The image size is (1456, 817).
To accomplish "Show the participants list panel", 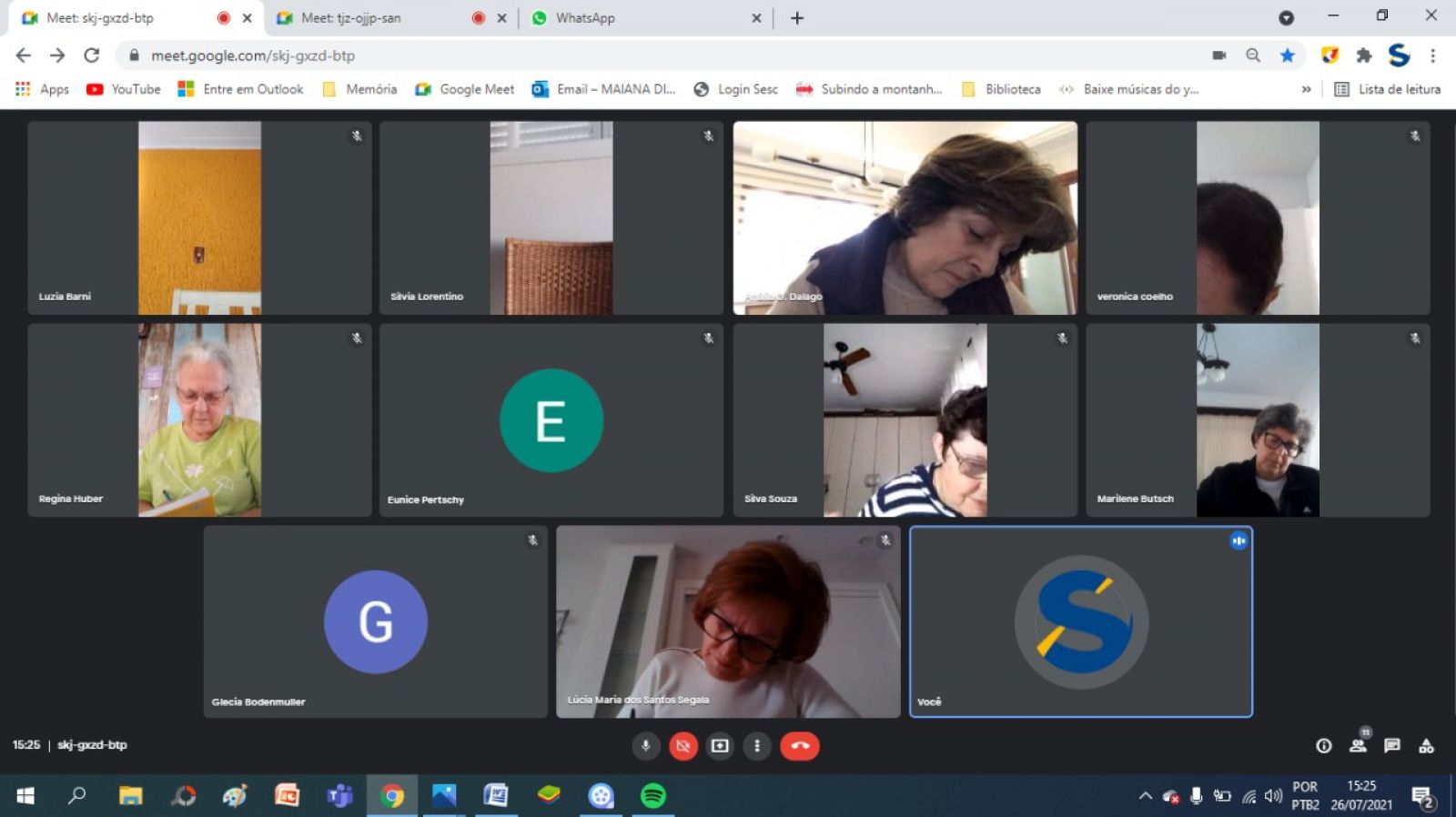I will tap(1358, 746).
